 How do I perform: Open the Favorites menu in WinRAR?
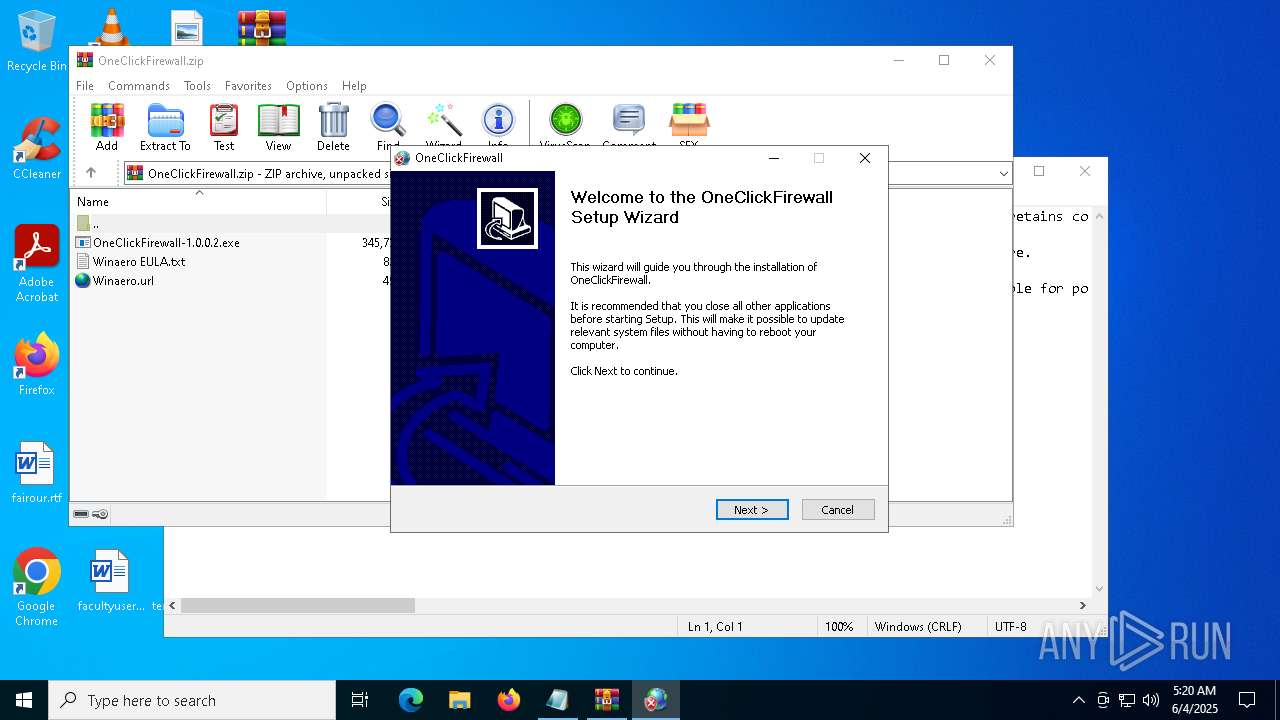248,86
